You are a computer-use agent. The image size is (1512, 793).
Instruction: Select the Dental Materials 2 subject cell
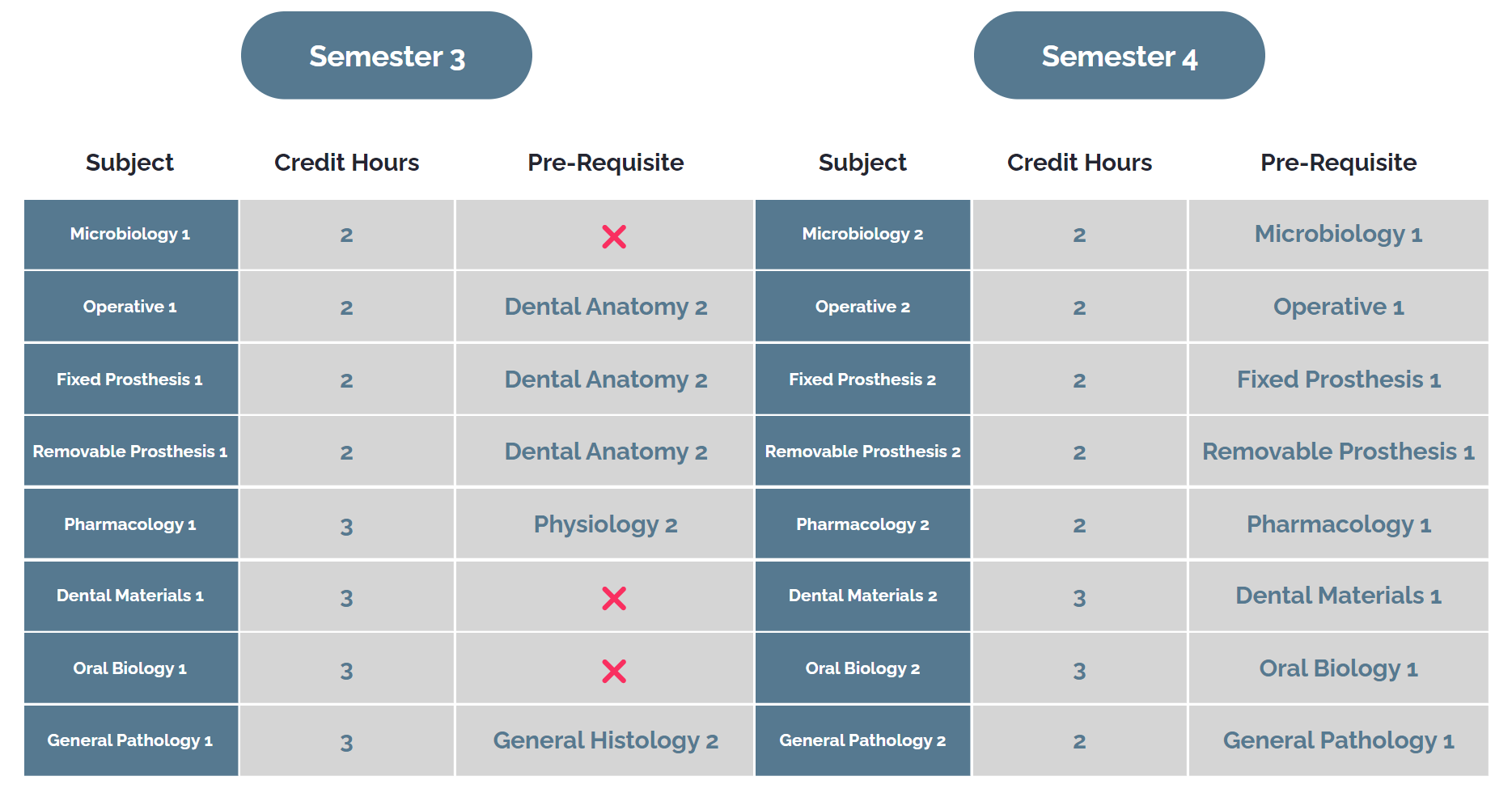pyautogui.click(x=862, y=596)
